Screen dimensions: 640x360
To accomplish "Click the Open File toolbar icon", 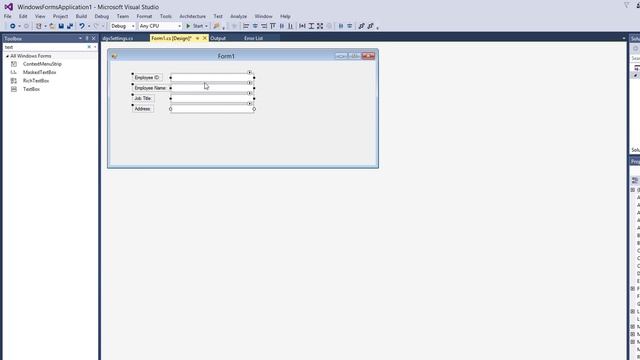I will tap(52, 26).
